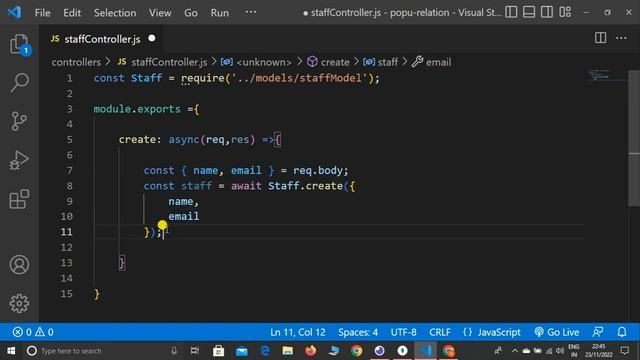640x360 pixels.
Task: Expand create breadcrumb symbol
Action: point(328,62)
